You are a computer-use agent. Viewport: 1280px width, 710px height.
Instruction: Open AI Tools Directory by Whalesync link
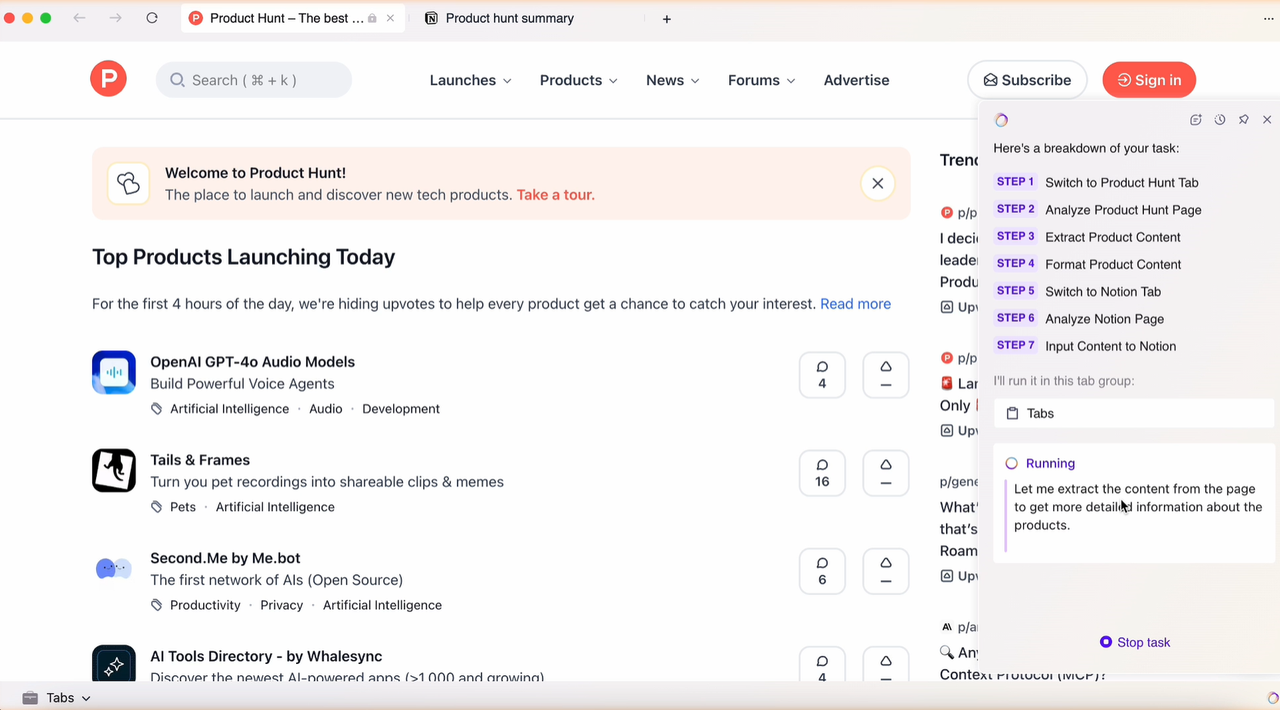click(x=266, y=656)
